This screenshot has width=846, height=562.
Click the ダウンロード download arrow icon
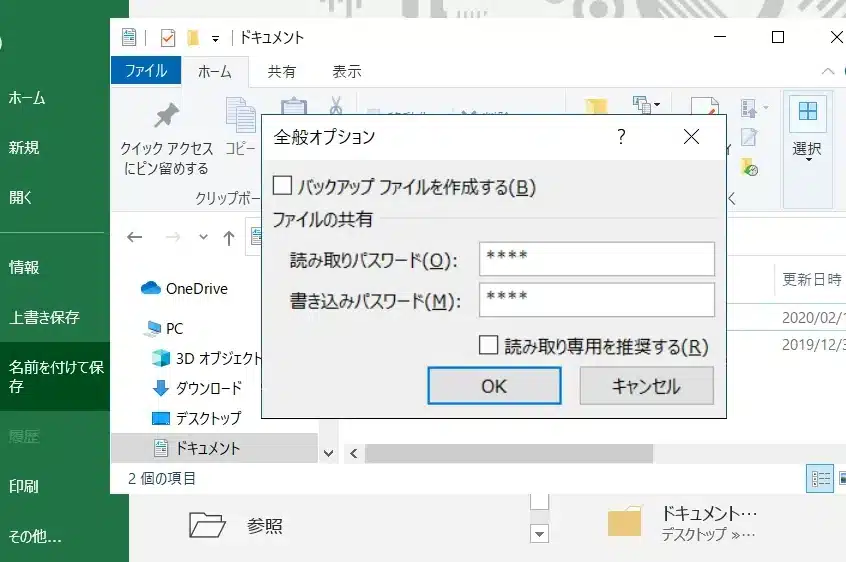pos(160,388)
